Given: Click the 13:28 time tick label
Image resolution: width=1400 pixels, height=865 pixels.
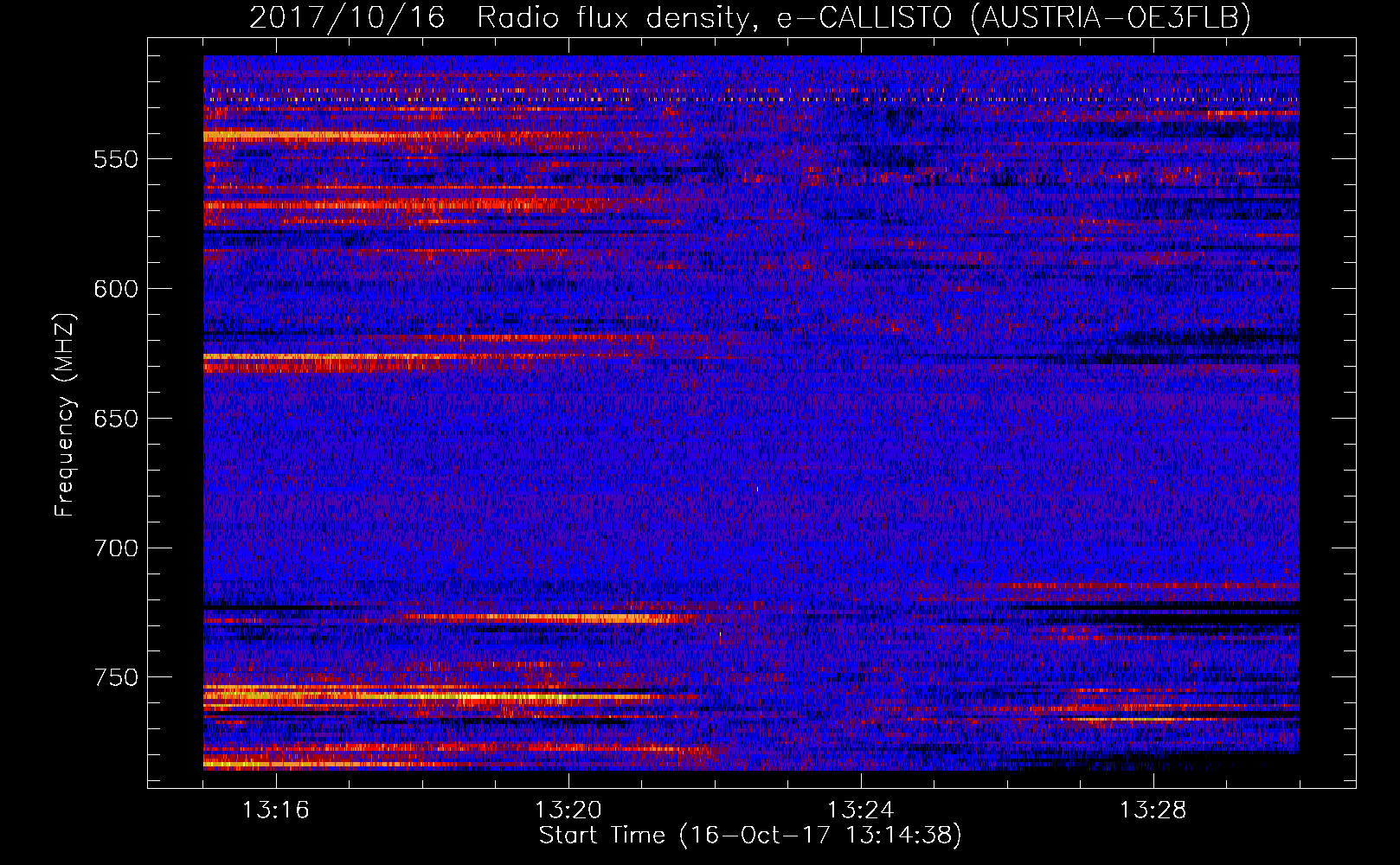Looking at the screenshot, I should pos(1153,811).
